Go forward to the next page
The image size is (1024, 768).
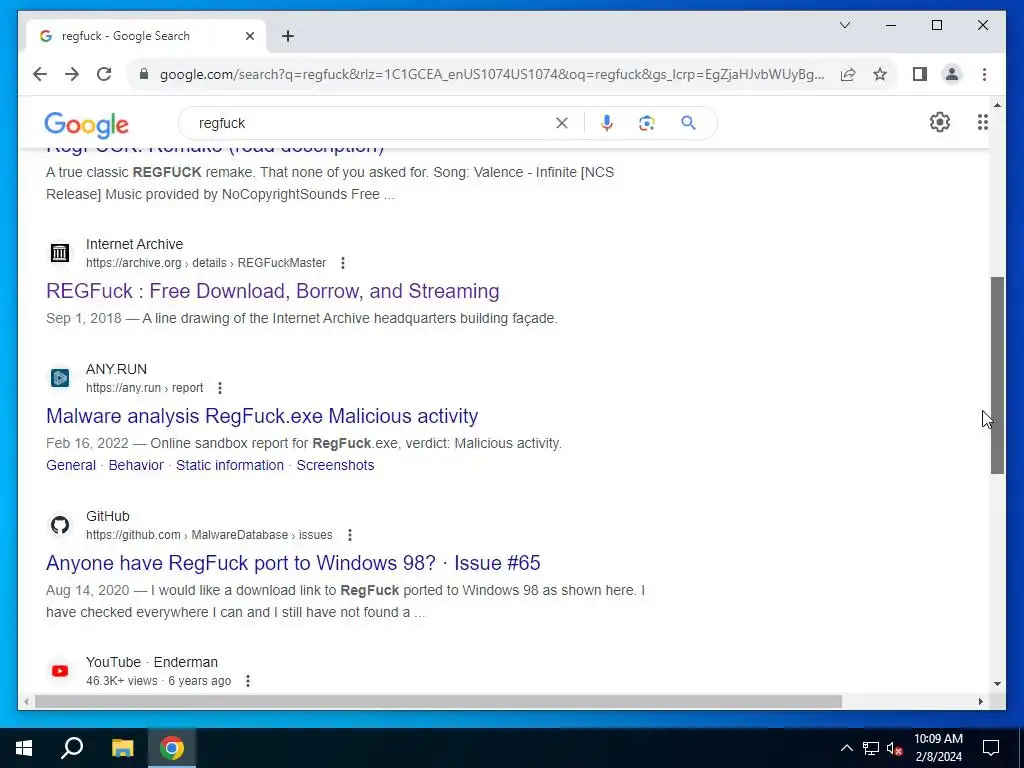pos(72,74)
